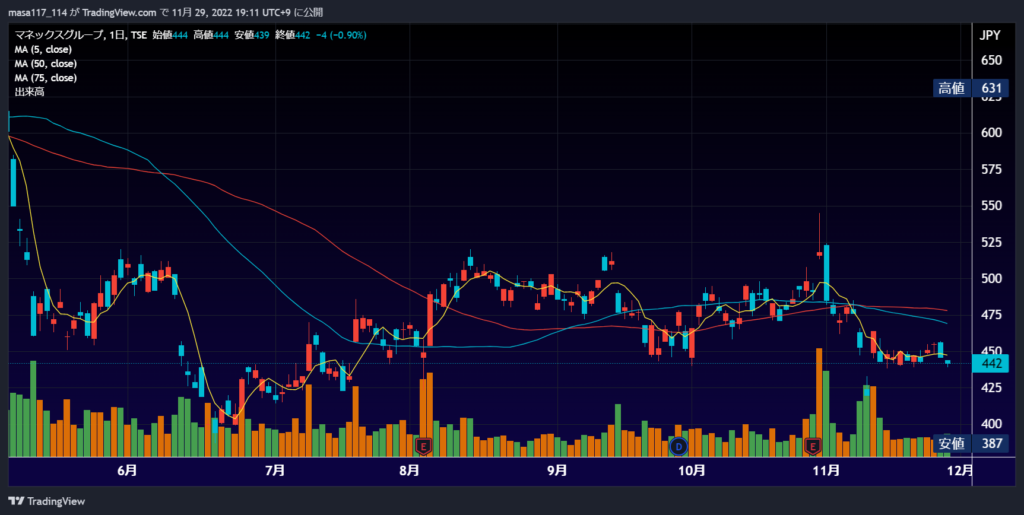Click the 11月 label on time axis
Screen dimensions: 1024x515
pos(827,470)
